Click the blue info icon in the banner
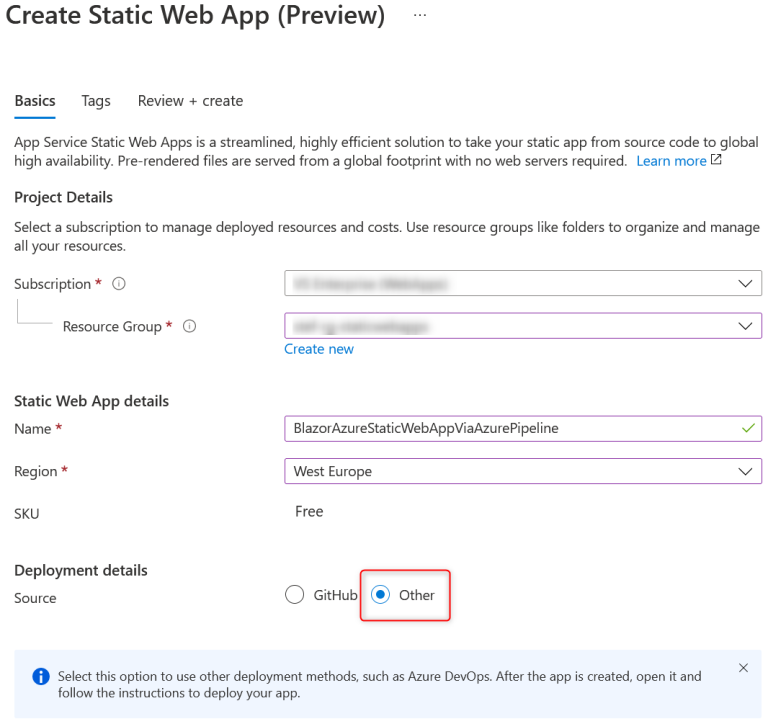This screenshot has height=724, width=768. coord(41,676)
